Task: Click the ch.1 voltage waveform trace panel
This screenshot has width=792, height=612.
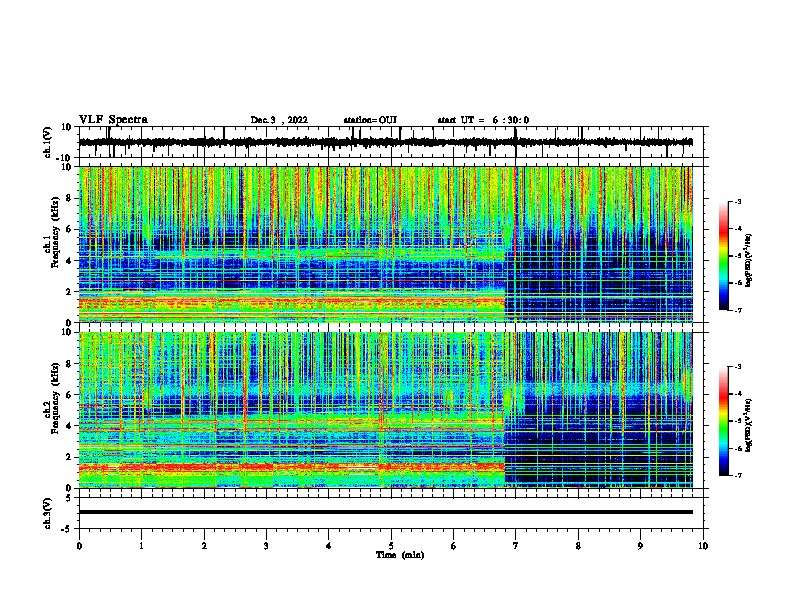Action: pos(391,142)
